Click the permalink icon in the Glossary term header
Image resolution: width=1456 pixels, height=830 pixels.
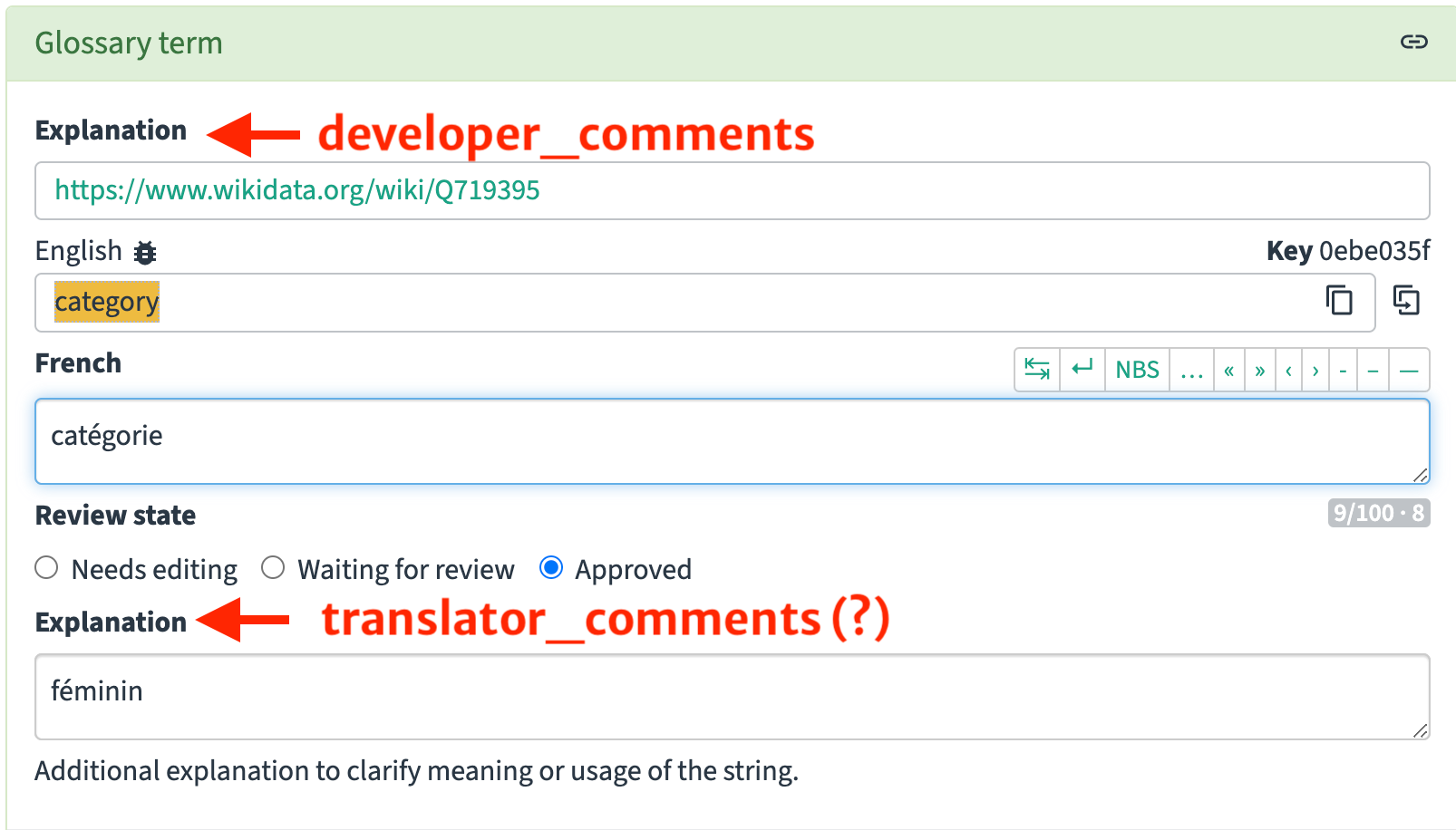click(x=1412, y=42)
